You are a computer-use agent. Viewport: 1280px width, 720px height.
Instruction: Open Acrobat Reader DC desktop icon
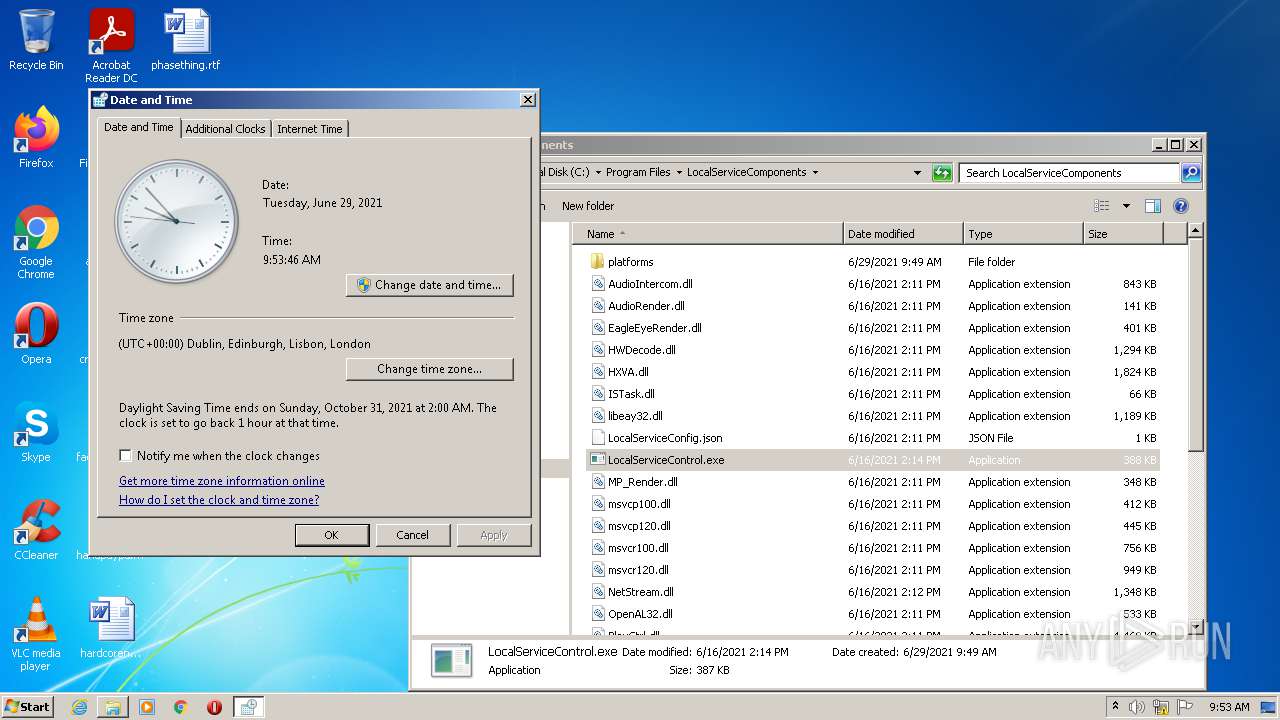click(x=111, y=46)
